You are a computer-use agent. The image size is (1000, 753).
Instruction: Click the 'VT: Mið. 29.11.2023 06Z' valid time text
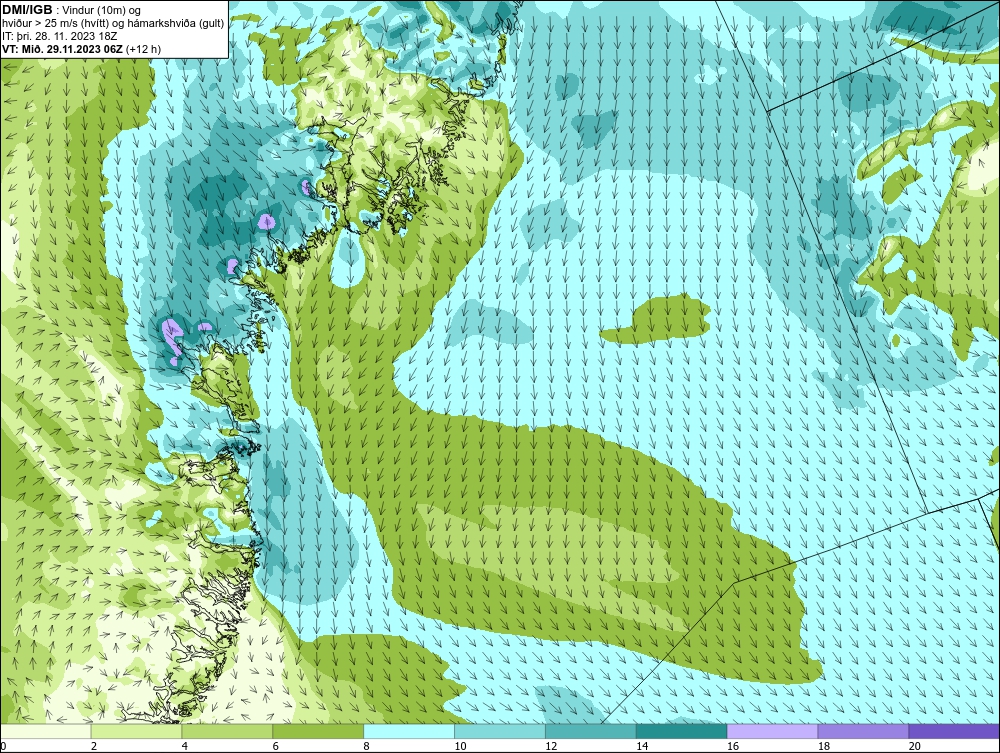pos(62,49)
